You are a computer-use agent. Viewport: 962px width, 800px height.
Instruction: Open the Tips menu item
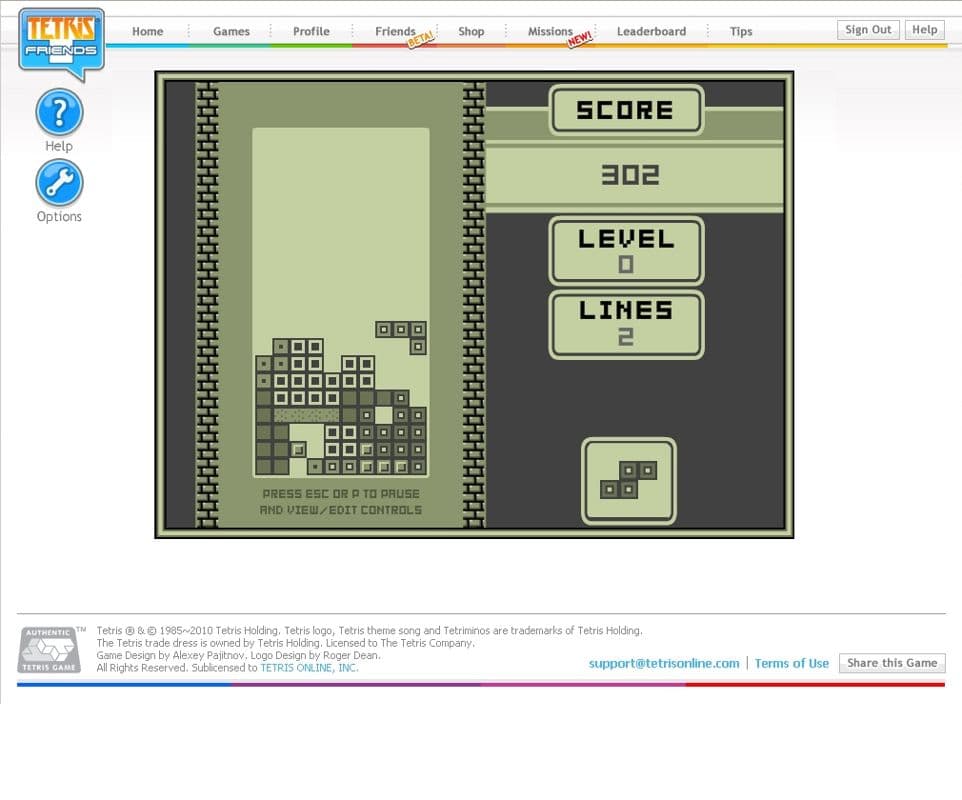tap(741, 31)
